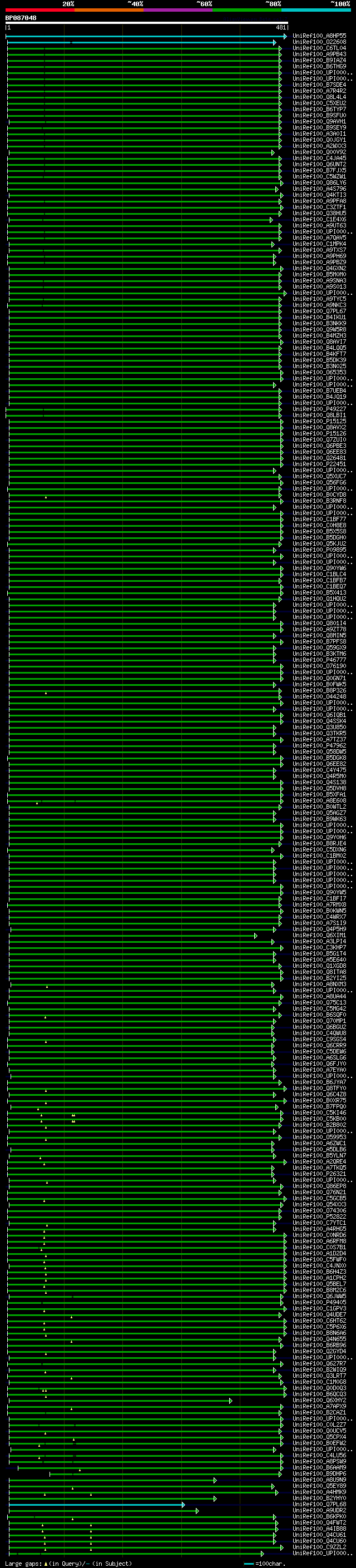The image size is (356, 1568).
Task: Open the UniRef100_C0L227 hit
Action: tap(319, 1424)
